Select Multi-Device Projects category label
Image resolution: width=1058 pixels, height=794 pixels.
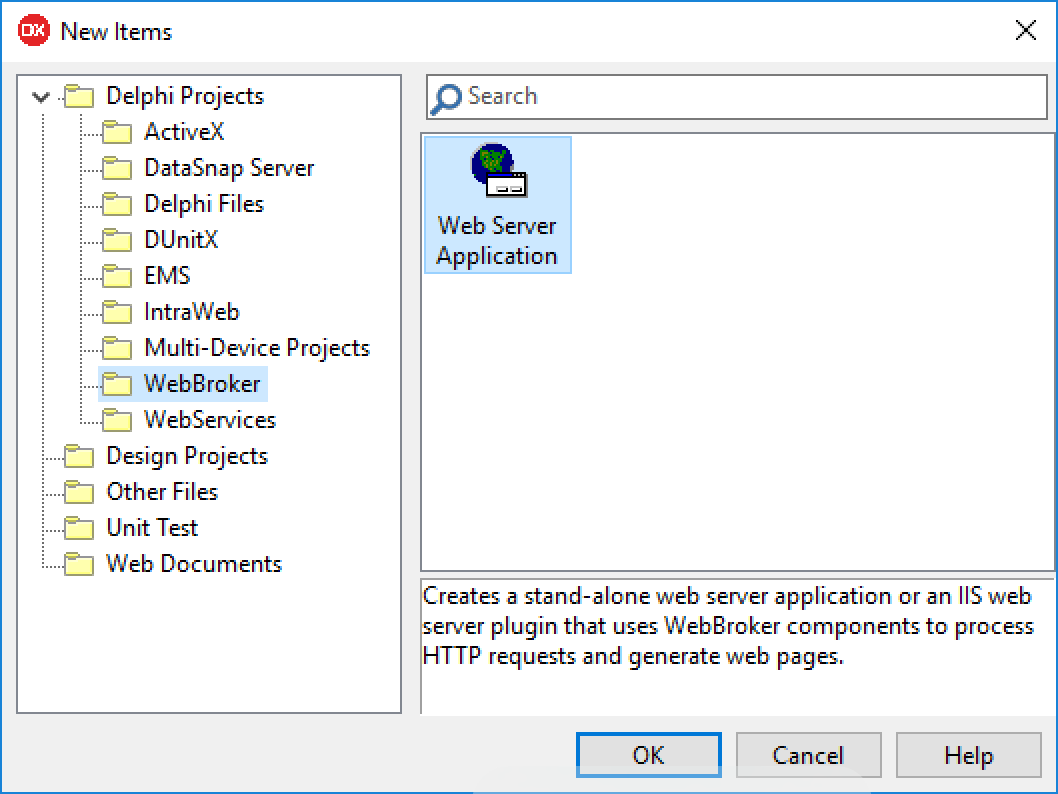coord(257,348)
